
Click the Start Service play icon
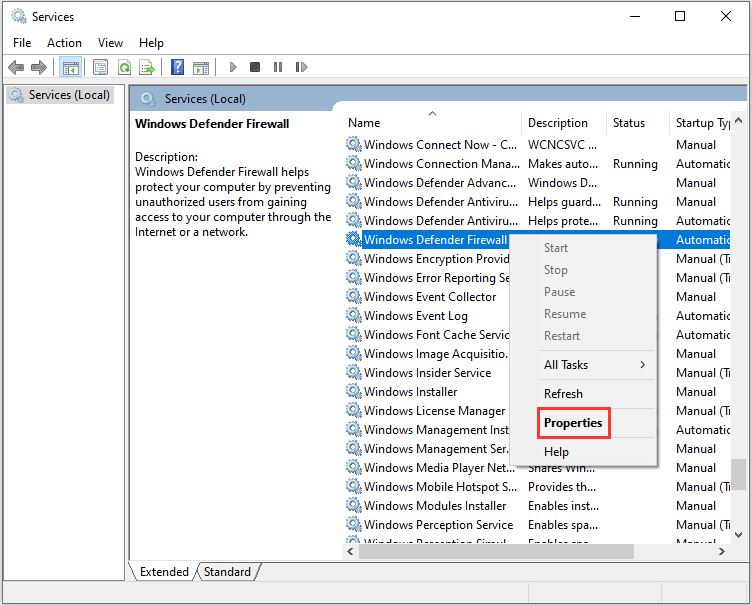point(233,67)
